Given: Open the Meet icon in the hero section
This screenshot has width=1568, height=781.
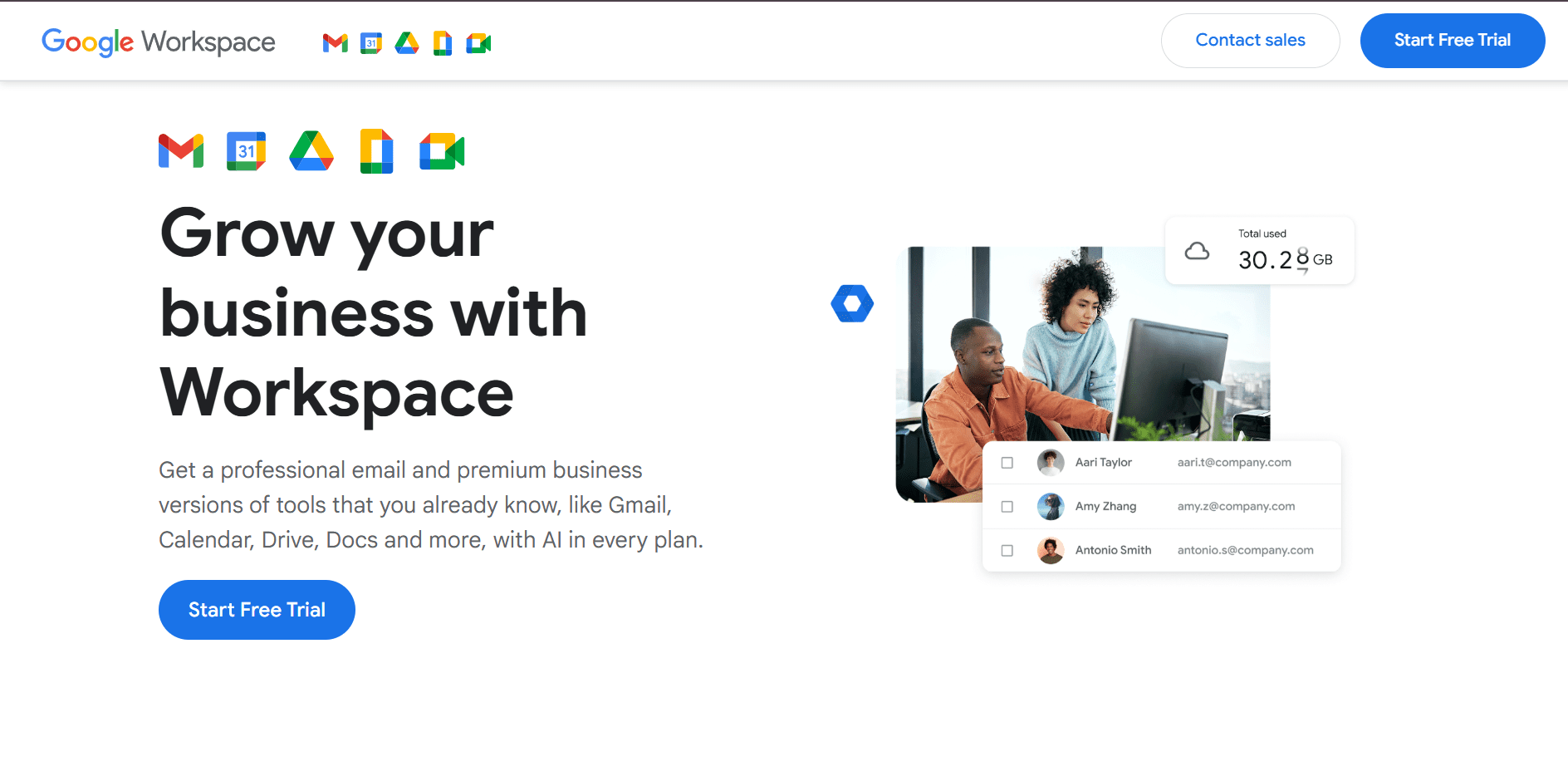Looking at the screenshot, I should click(442, 150).
